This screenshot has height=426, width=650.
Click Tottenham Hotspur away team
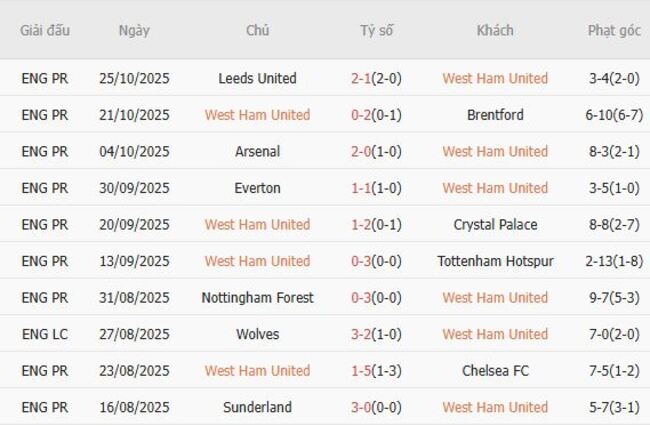495,261
